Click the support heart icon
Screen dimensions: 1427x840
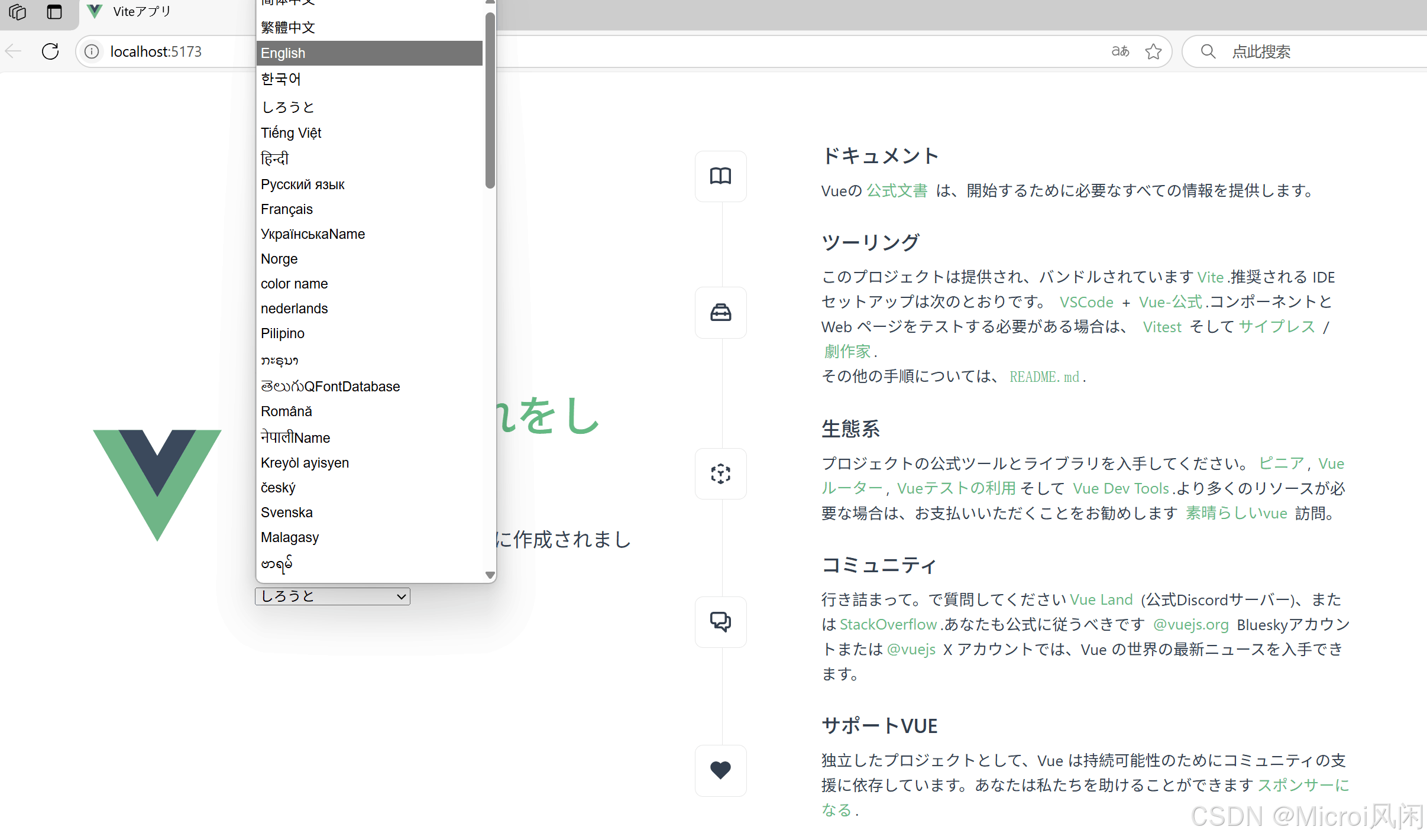(x=720, y=770)
